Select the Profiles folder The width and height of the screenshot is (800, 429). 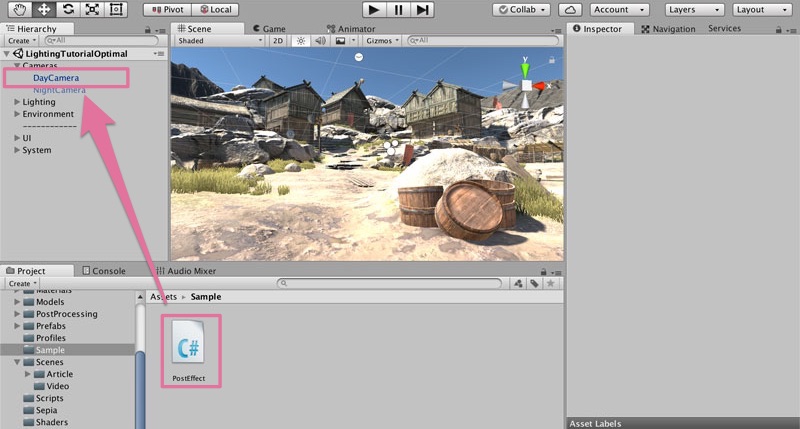pyautogui.click(x=51, y=338)
